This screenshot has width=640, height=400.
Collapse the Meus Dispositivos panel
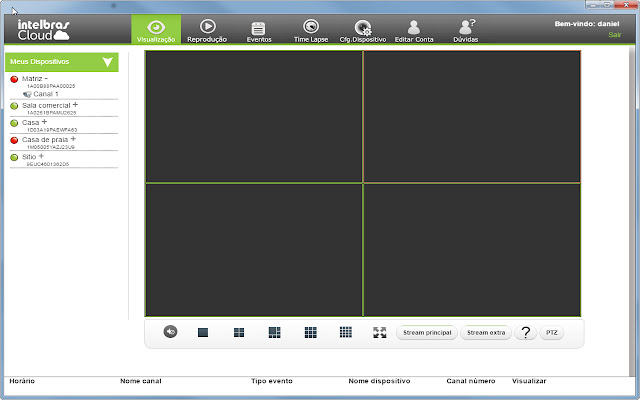[x=107, y=62]
